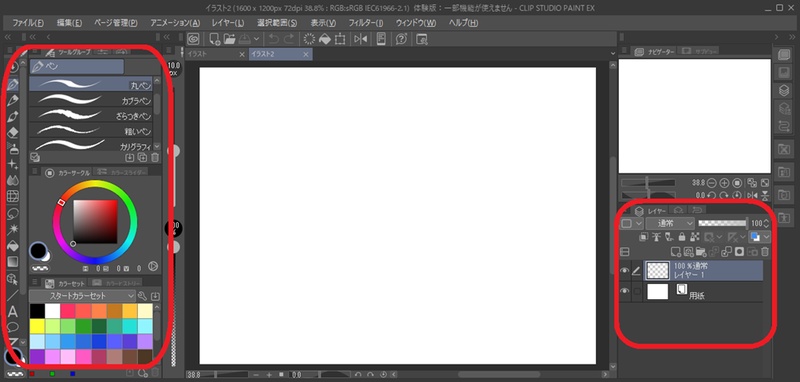Click the Clear (dotted circle) command icon

(x=309, y=39)
